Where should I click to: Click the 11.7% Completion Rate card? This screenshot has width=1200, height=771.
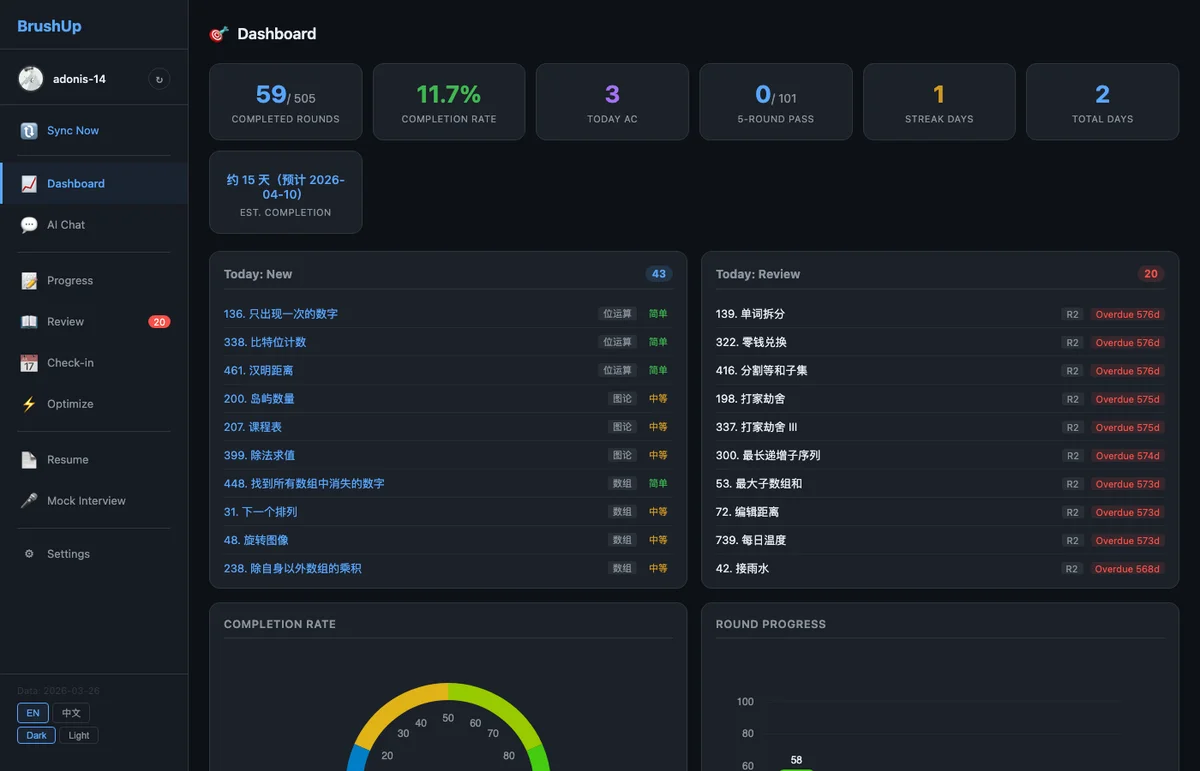click(449, 102)
